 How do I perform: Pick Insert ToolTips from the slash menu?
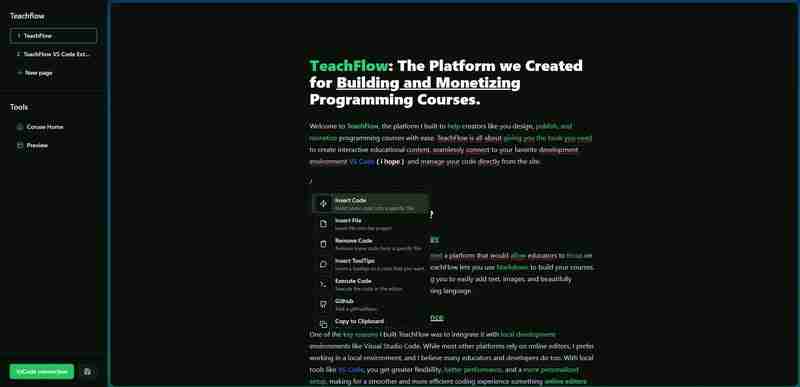[371, 264]
